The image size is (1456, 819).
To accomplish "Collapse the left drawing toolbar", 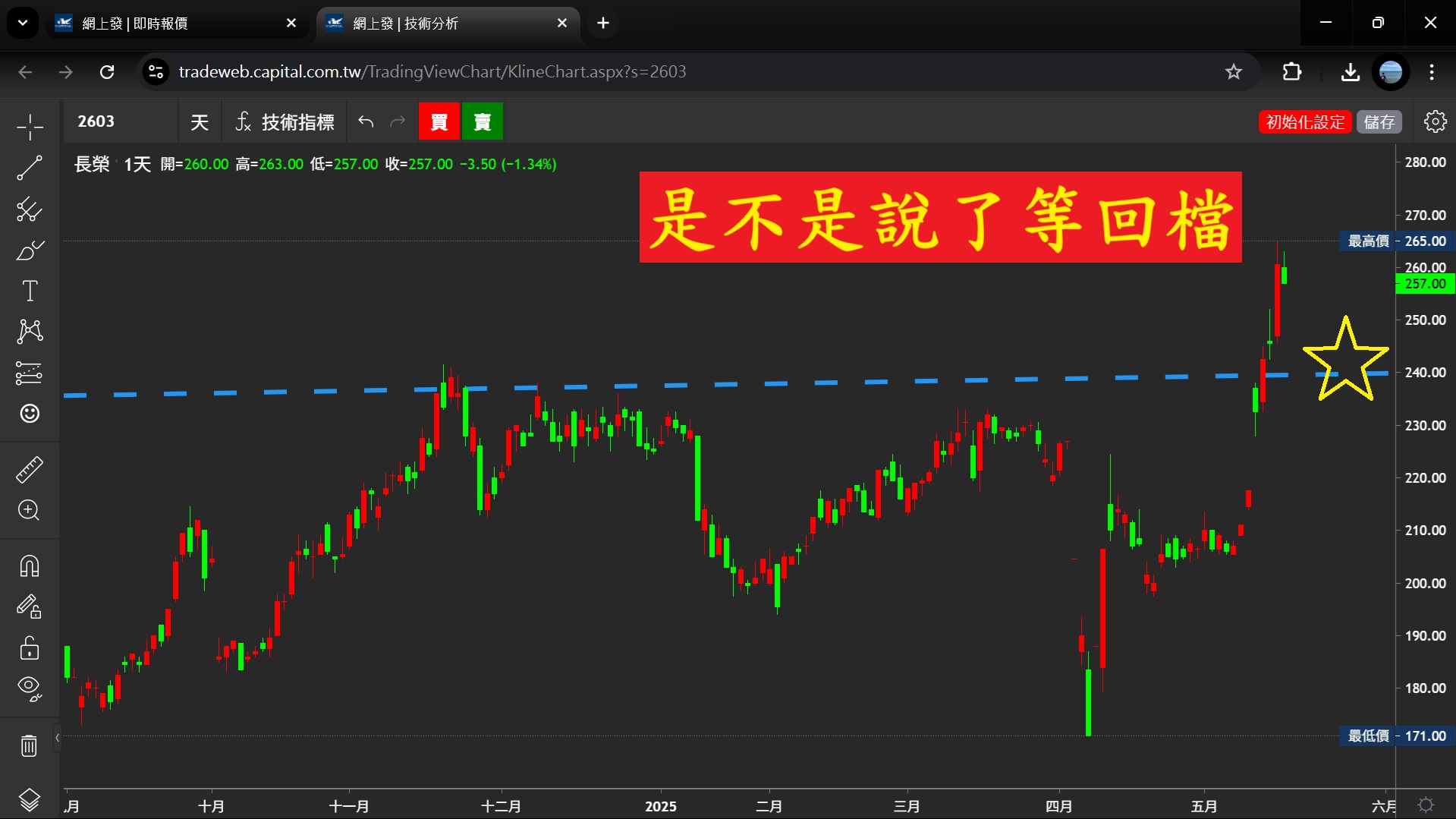I will (x=57, y=737).
